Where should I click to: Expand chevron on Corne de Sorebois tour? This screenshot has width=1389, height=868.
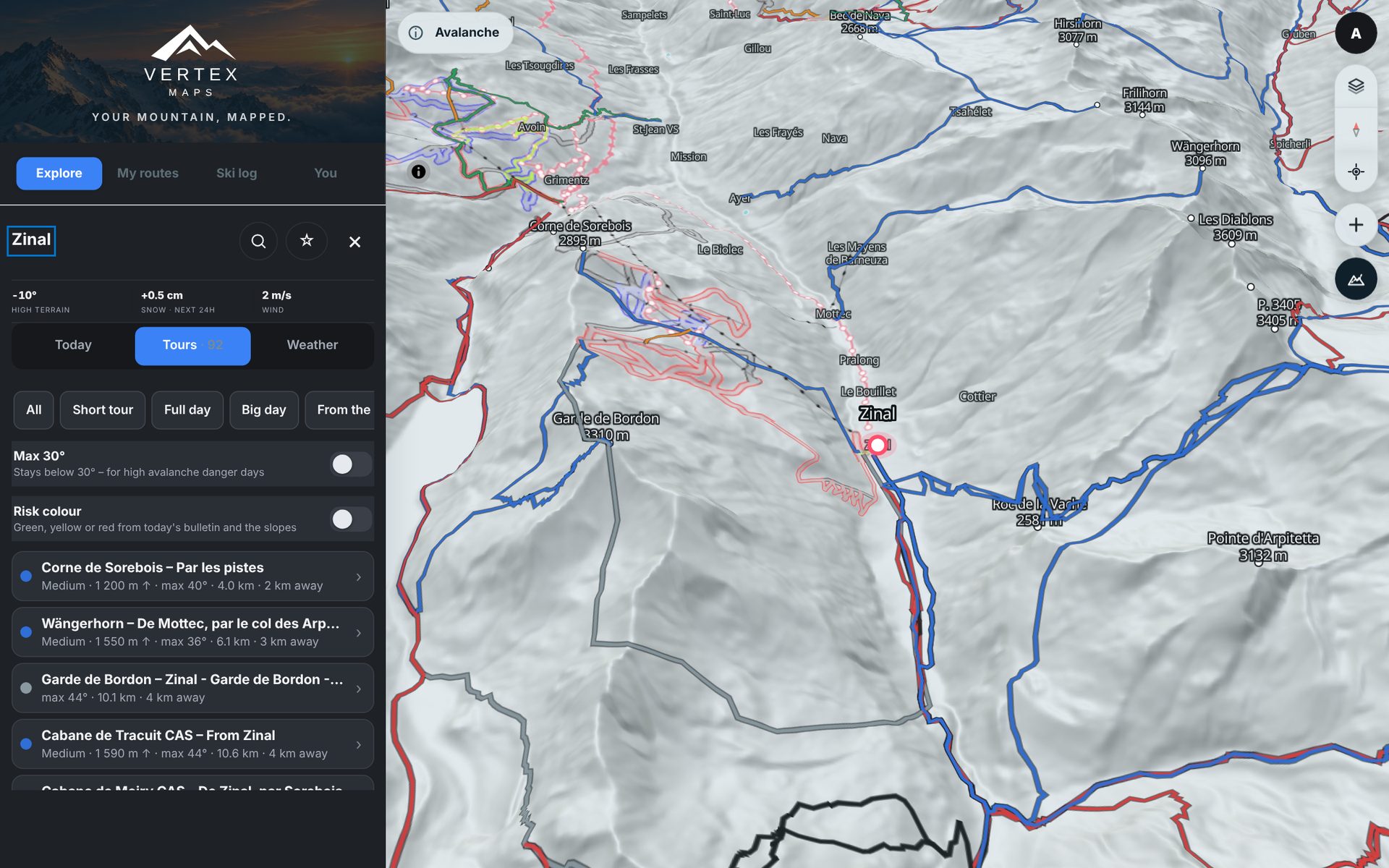coord(359,577)
